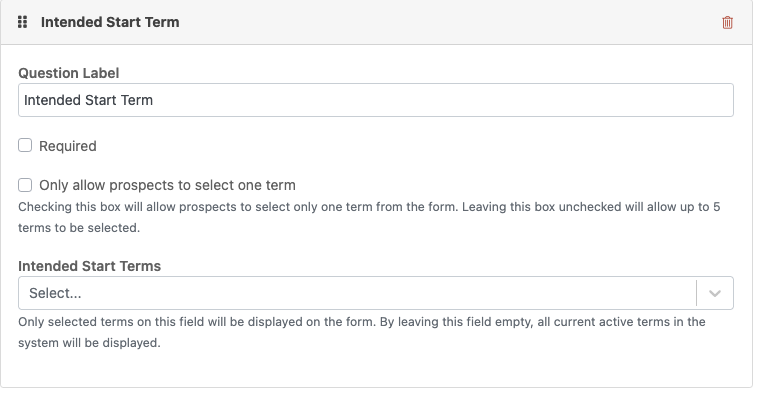Delete question using red trash icon
760x393 pixels.
[x=727, y=22]
